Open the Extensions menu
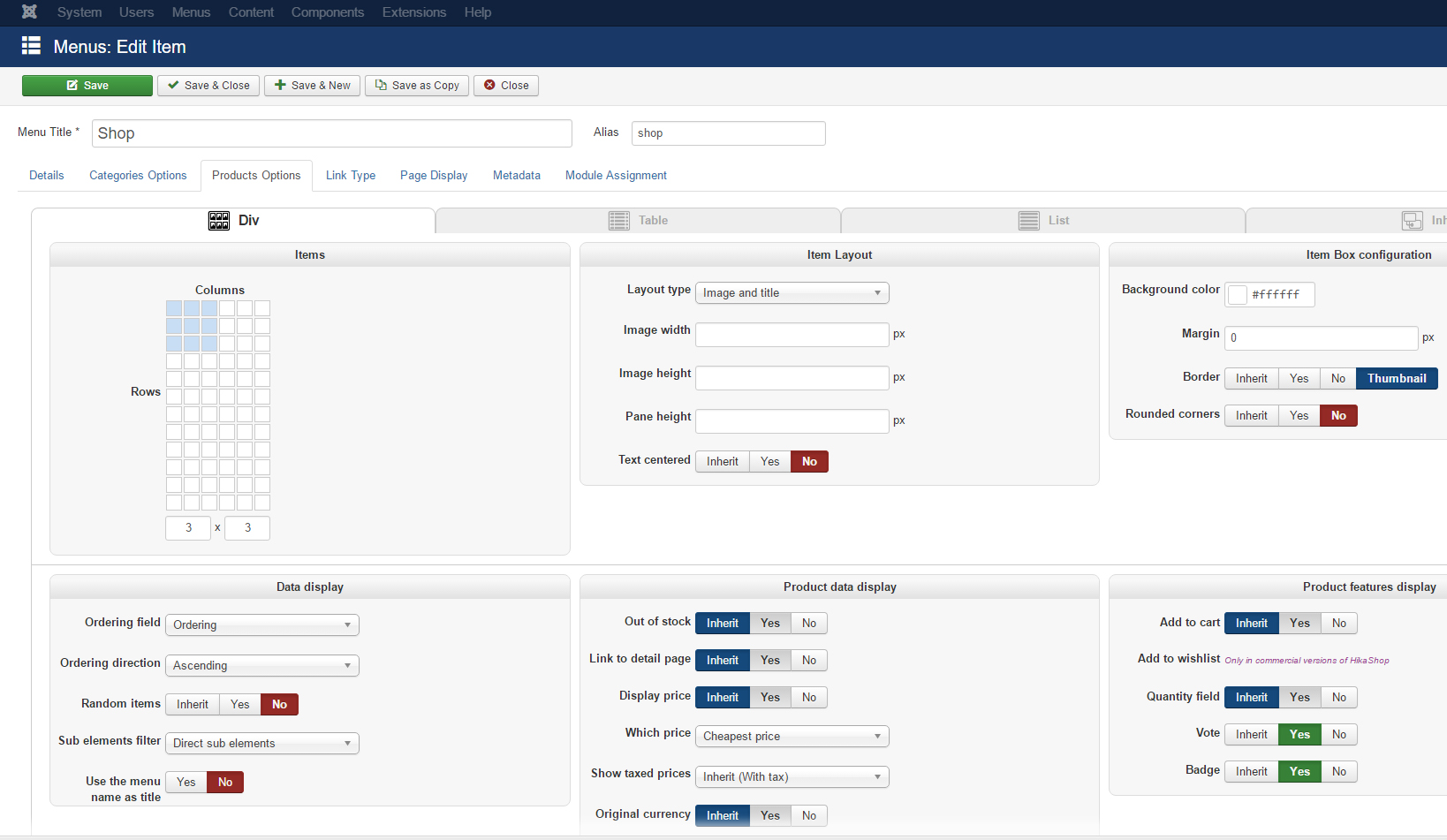Viewport: 1447px width, 840px height. click(414, 12)
